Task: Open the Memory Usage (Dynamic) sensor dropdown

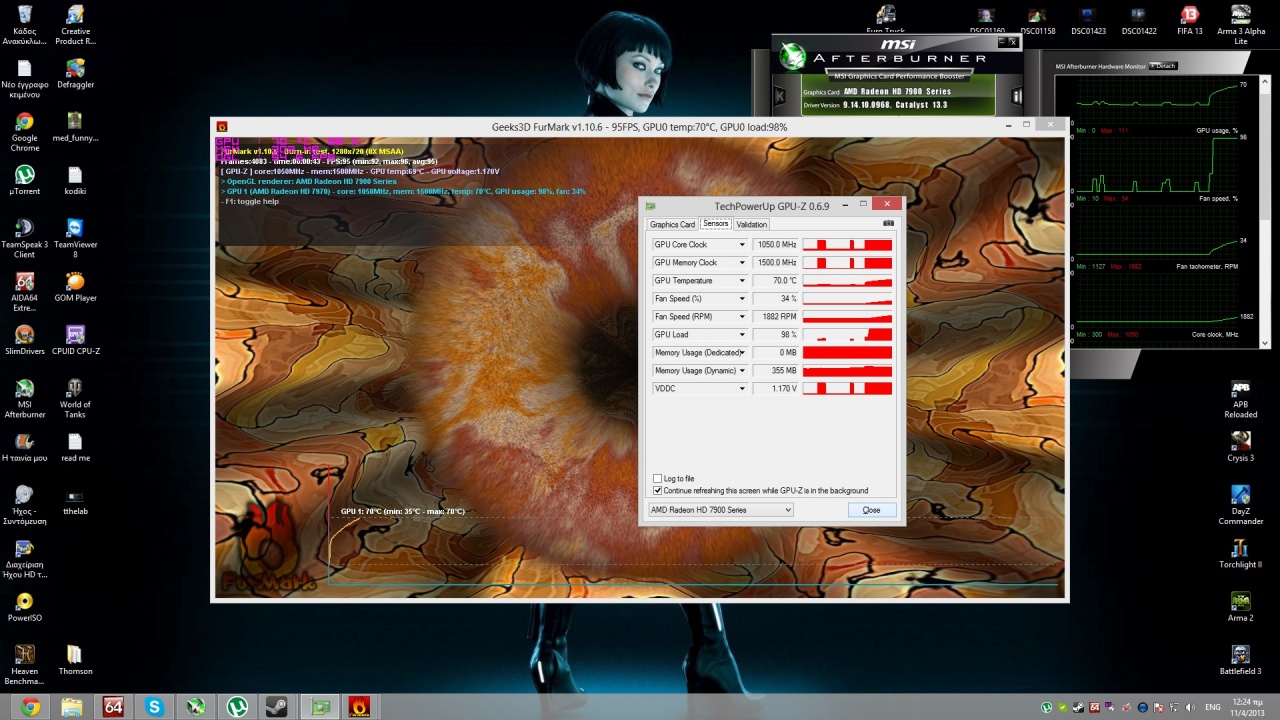Action: tap(742, 371)
